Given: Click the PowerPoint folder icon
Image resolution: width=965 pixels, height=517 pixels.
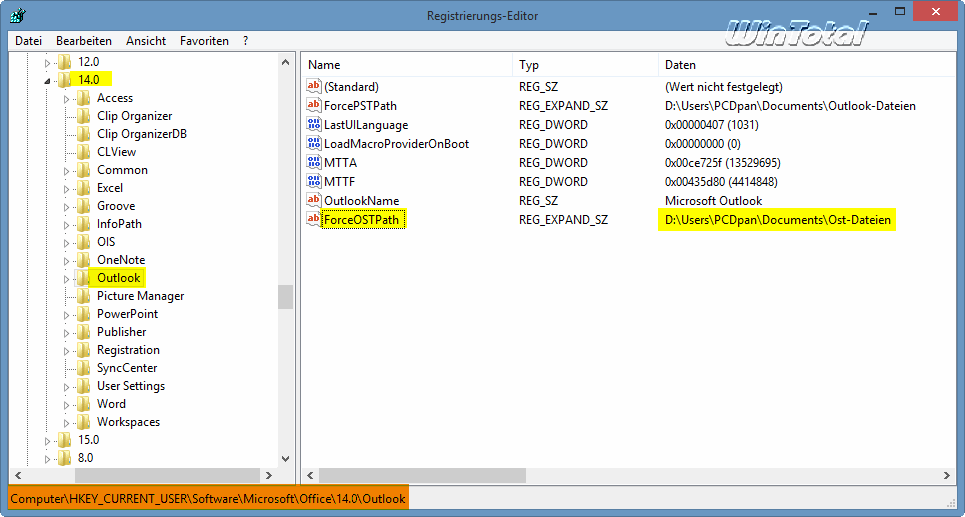Looking at the screenshot, I should point(84,314).
